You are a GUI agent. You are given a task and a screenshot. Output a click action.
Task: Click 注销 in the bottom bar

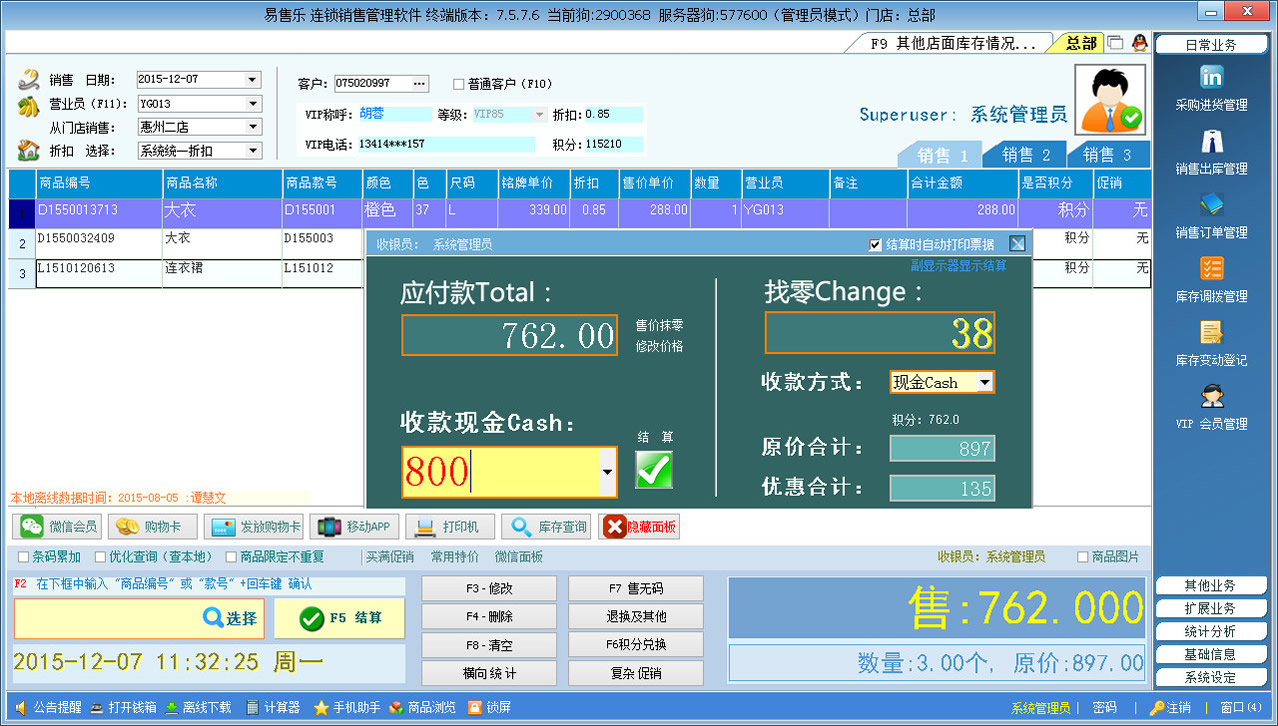pyautogui.click(x=1170, y=707)
